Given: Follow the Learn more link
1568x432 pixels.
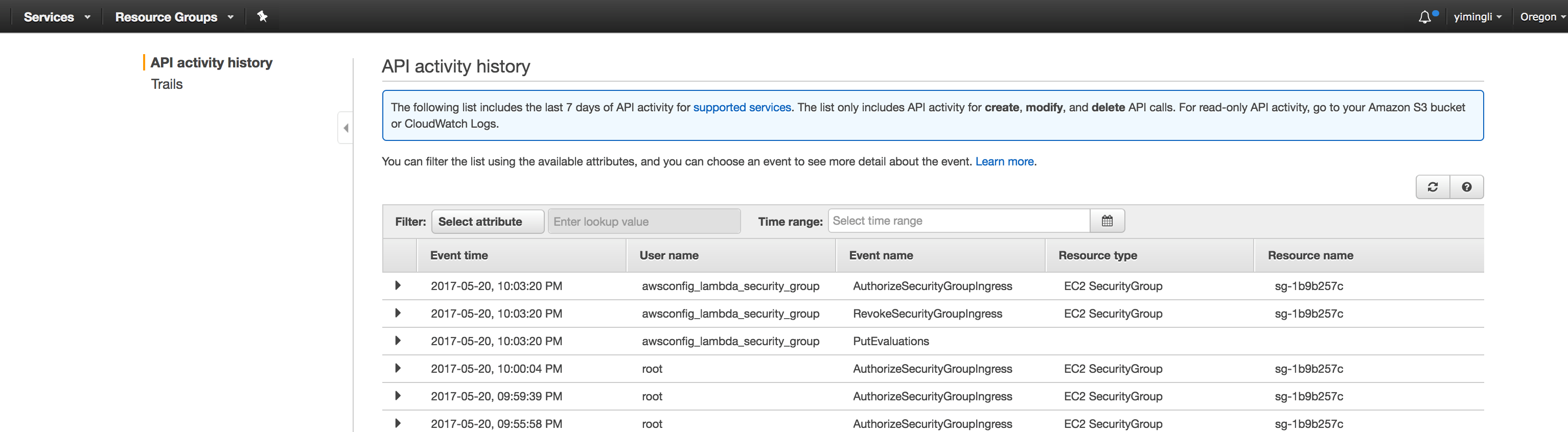Looking at the screenshot, I should click(1004, 162).
